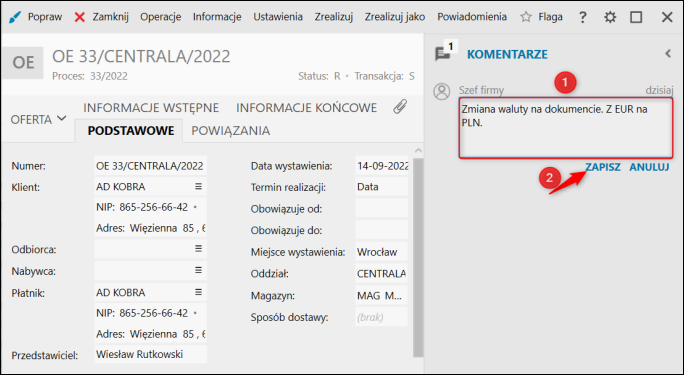Click Zrealizuj in the toolbar
The image size is (684, 375).
(334, 17)
